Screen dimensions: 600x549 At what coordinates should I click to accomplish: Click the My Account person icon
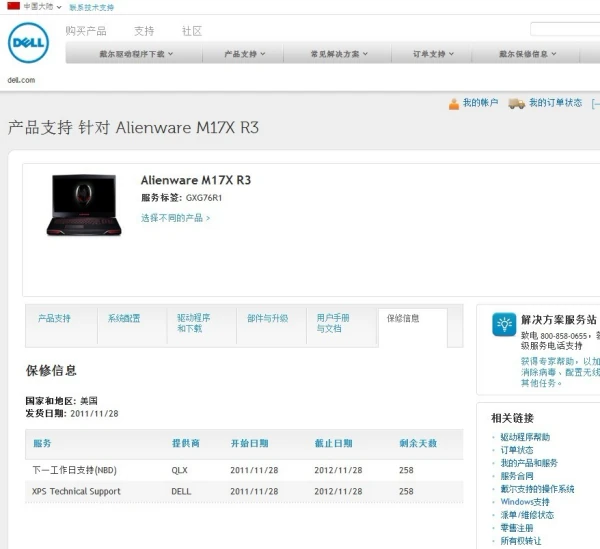coord(454,104)
